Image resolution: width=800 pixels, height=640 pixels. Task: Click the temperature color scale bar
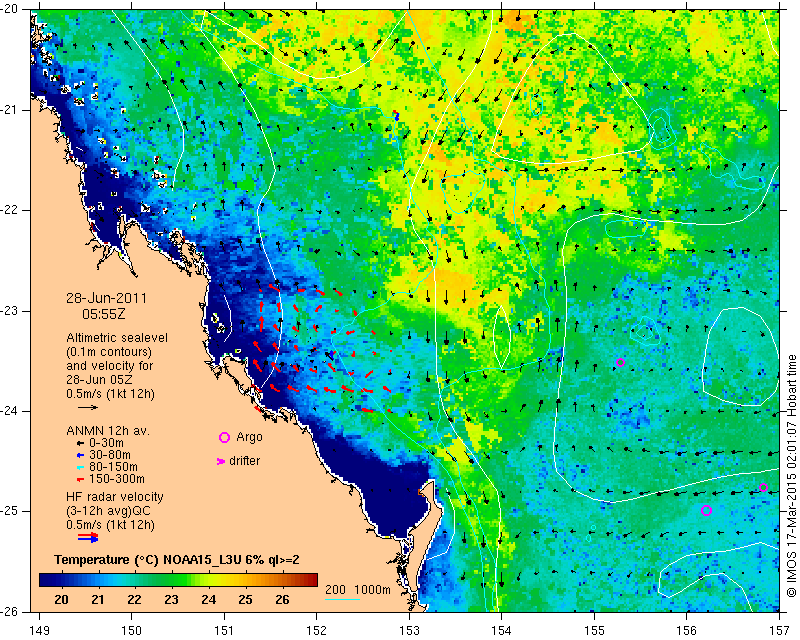pyautogui.click(x=178, y=580)
